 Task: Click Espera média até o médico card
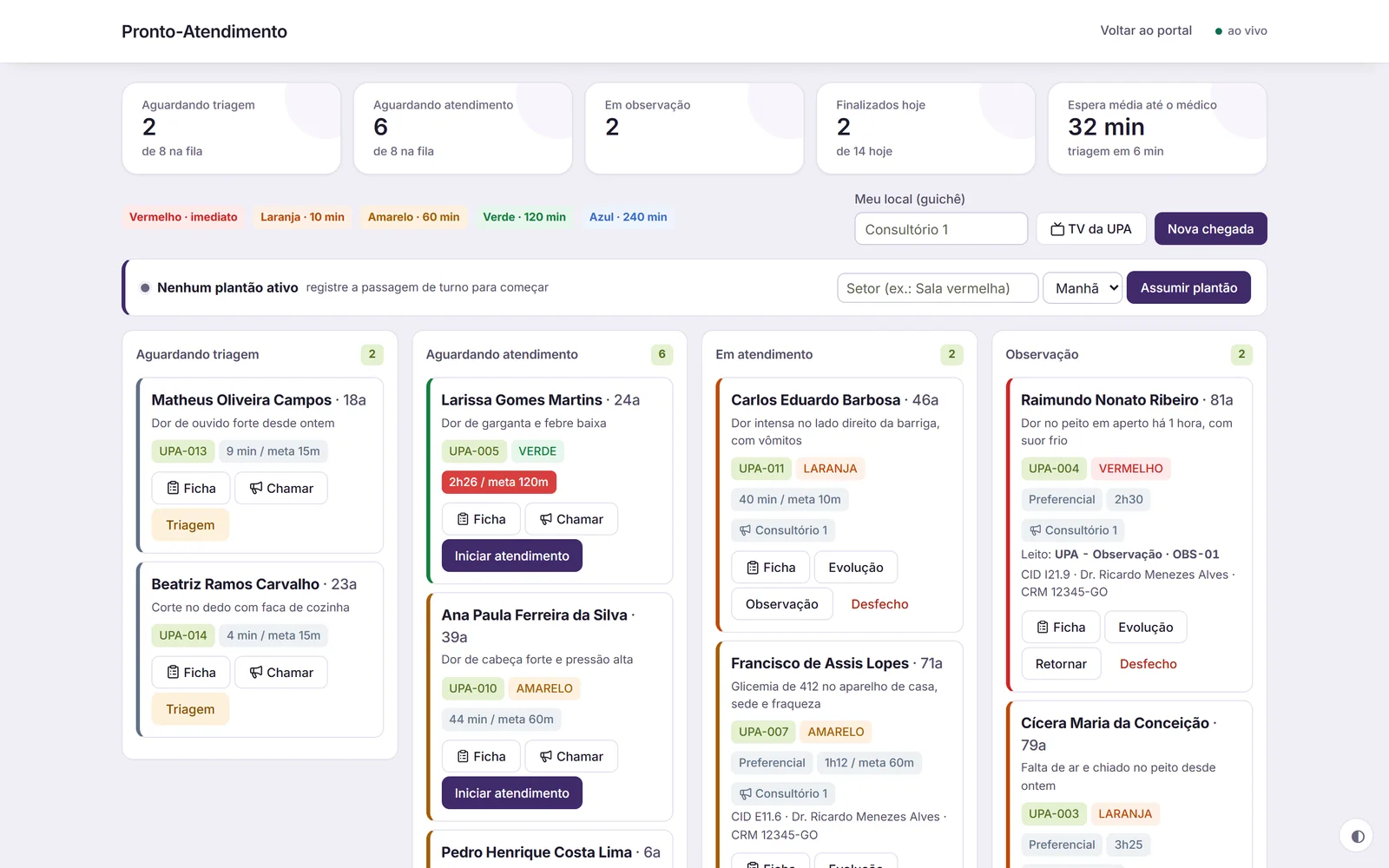(x=1157, y=128)
